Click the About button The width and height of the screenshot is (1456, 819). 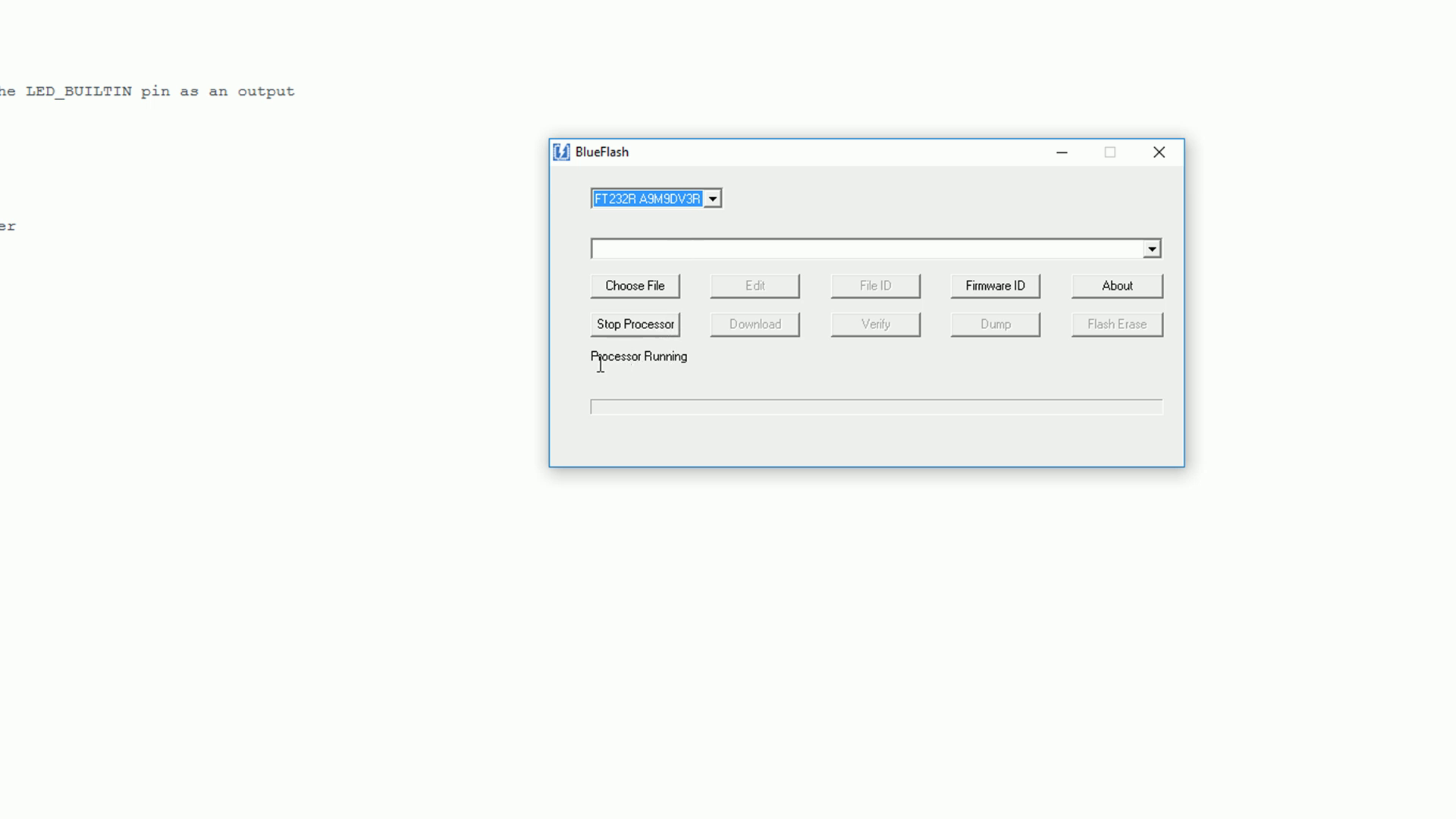(1117, 285)
